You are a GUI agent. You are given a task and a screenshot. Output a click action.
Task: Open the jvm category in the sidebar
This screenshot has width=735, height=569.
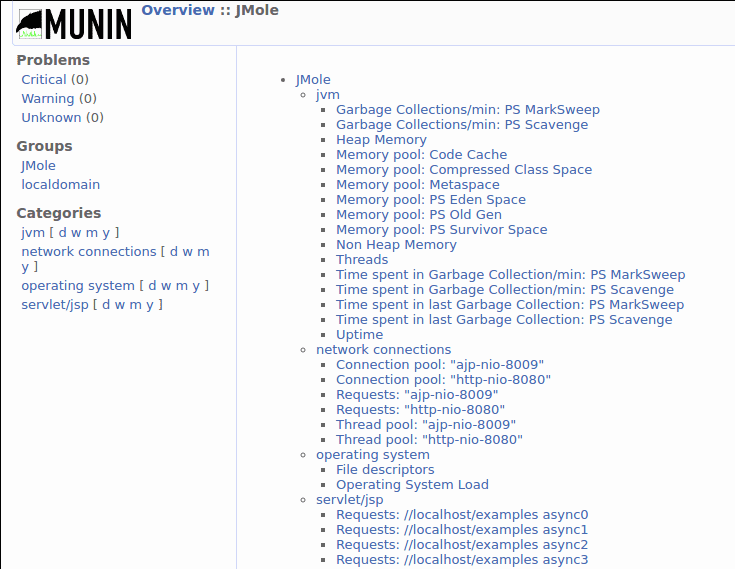coord(33,233)
